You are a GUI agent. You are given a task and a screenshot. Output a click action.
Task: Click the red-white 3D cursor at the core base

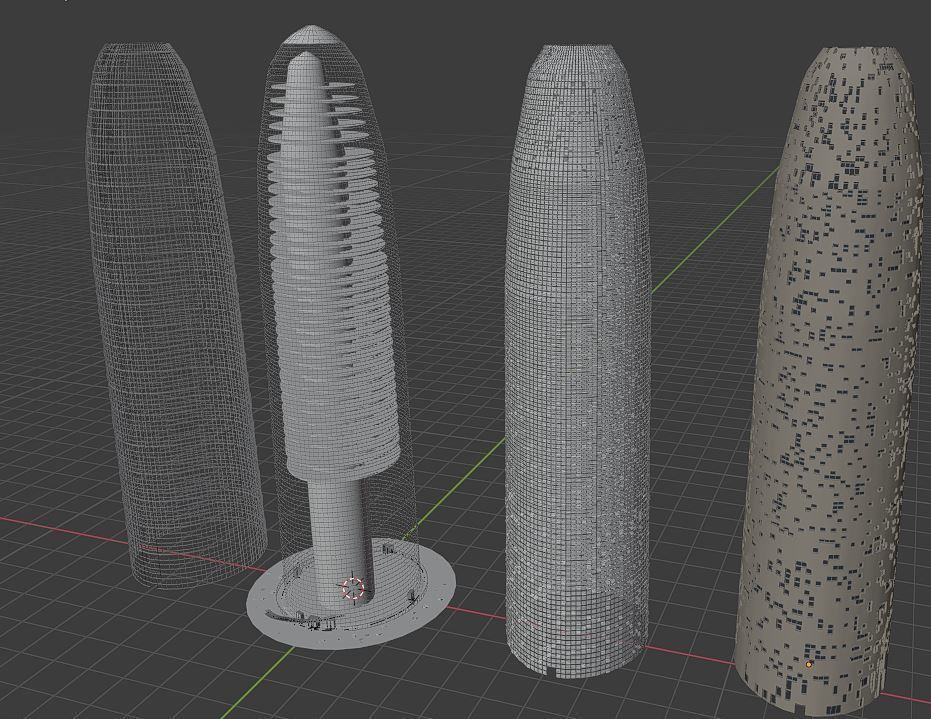[353, 589]
